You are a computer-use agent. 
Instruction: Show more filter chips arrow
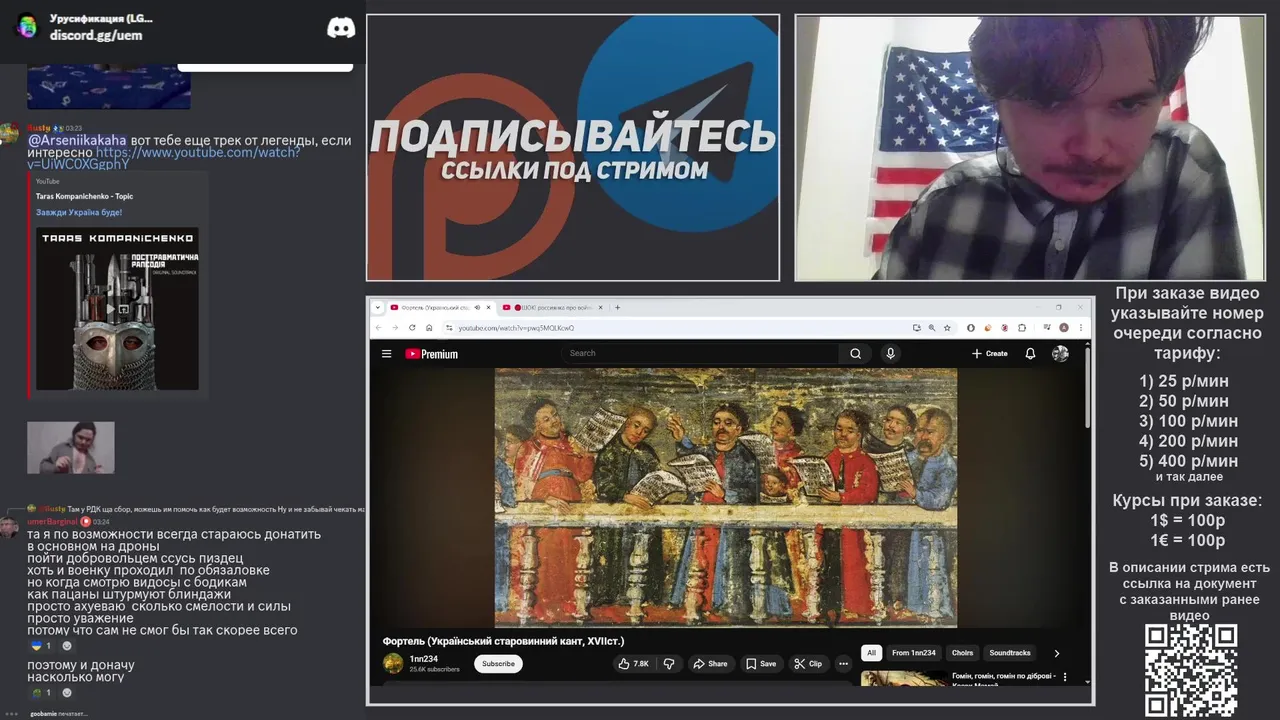pyautogui.click(x=1057, y=653)
